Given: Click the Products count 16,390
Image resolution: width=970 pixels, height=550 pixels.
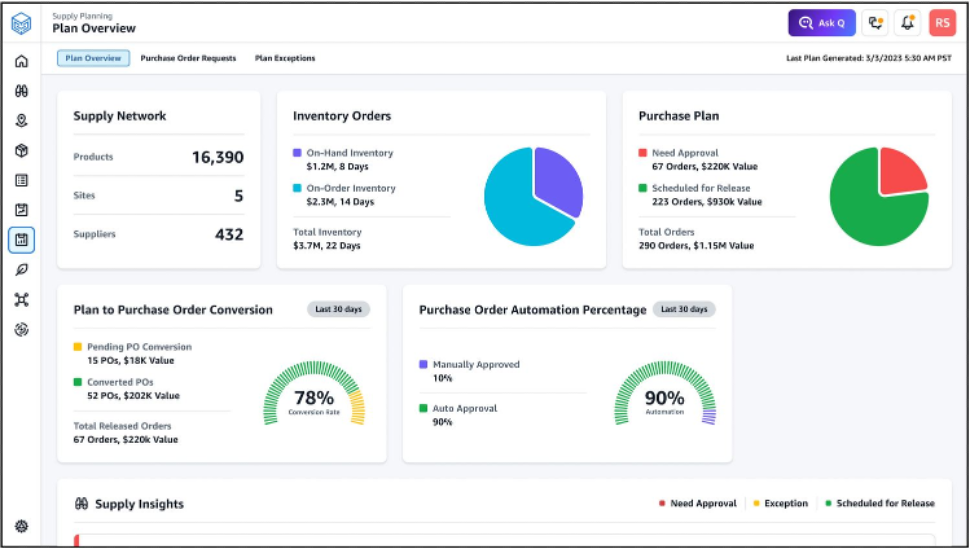Looking at the screenshot, I should (x=218, y=157).
